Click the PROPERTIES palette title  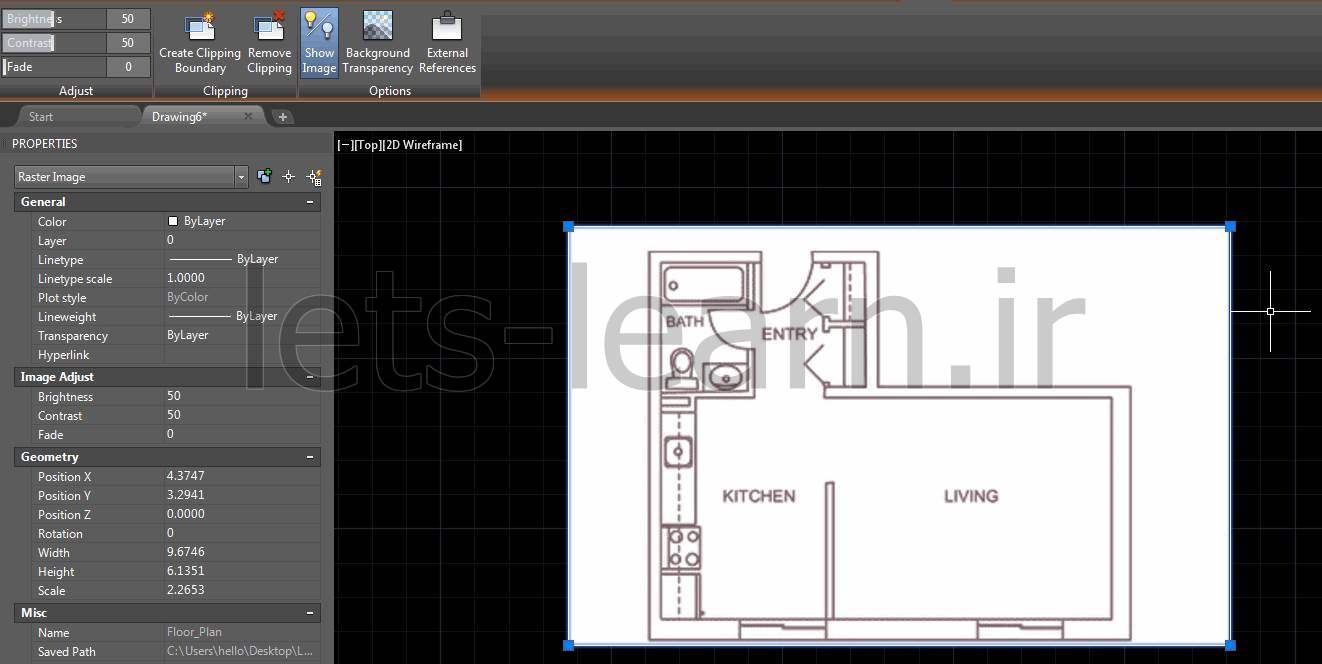click(x=45, y=144)
